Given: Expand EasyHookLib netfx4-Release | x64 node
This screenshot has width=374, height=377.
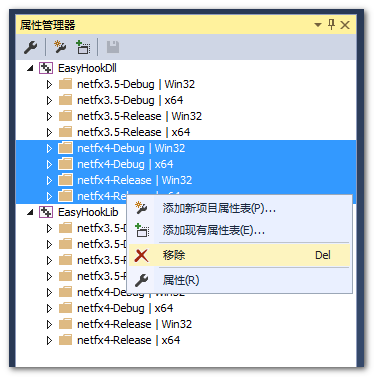Looking at the screenshot, I should pyautogui.click(x=49, y=340).
